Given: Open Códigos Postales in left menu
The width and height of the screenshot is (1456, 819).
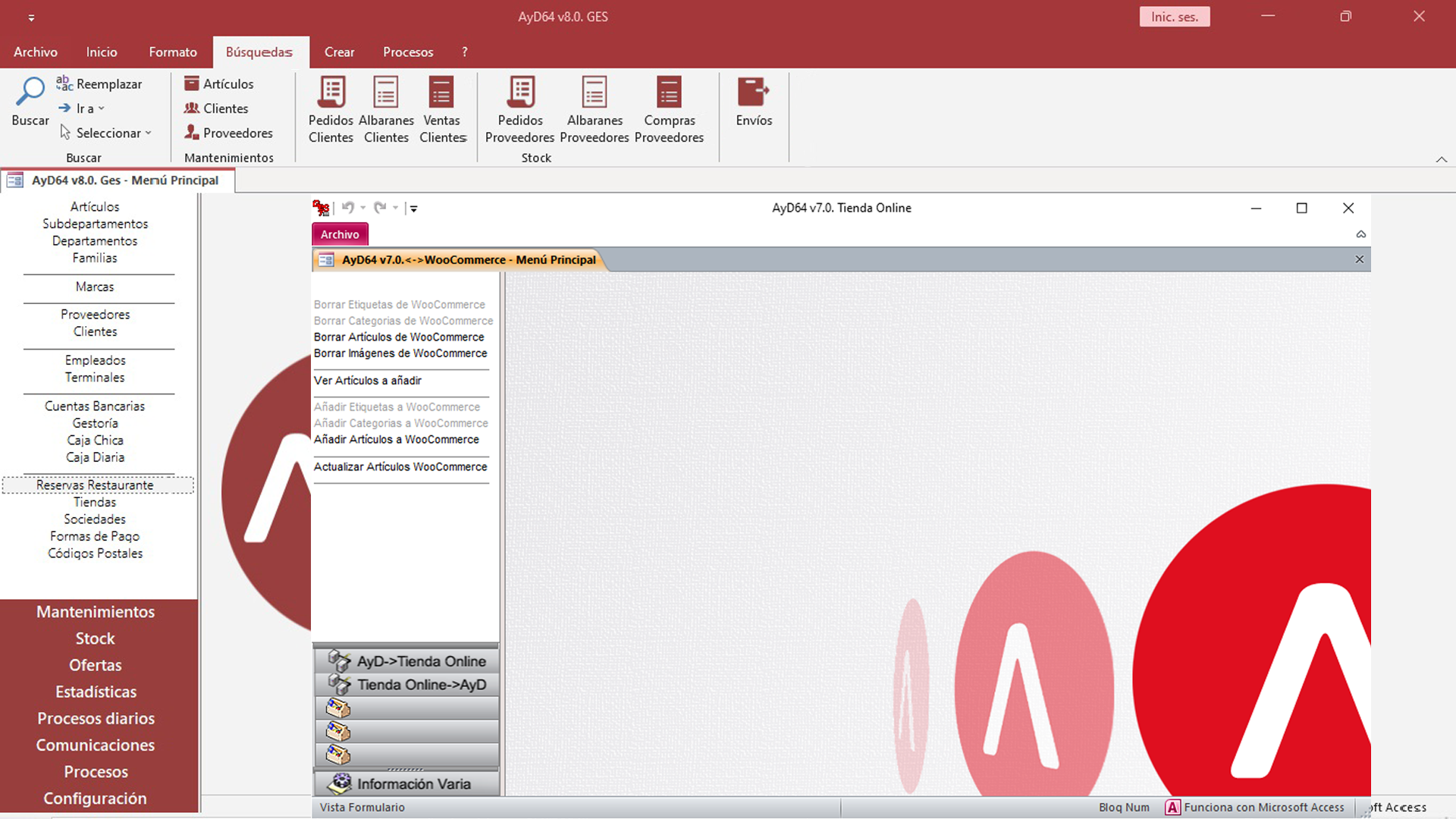Looking at the screenshot, I should (x=95, y=554).
